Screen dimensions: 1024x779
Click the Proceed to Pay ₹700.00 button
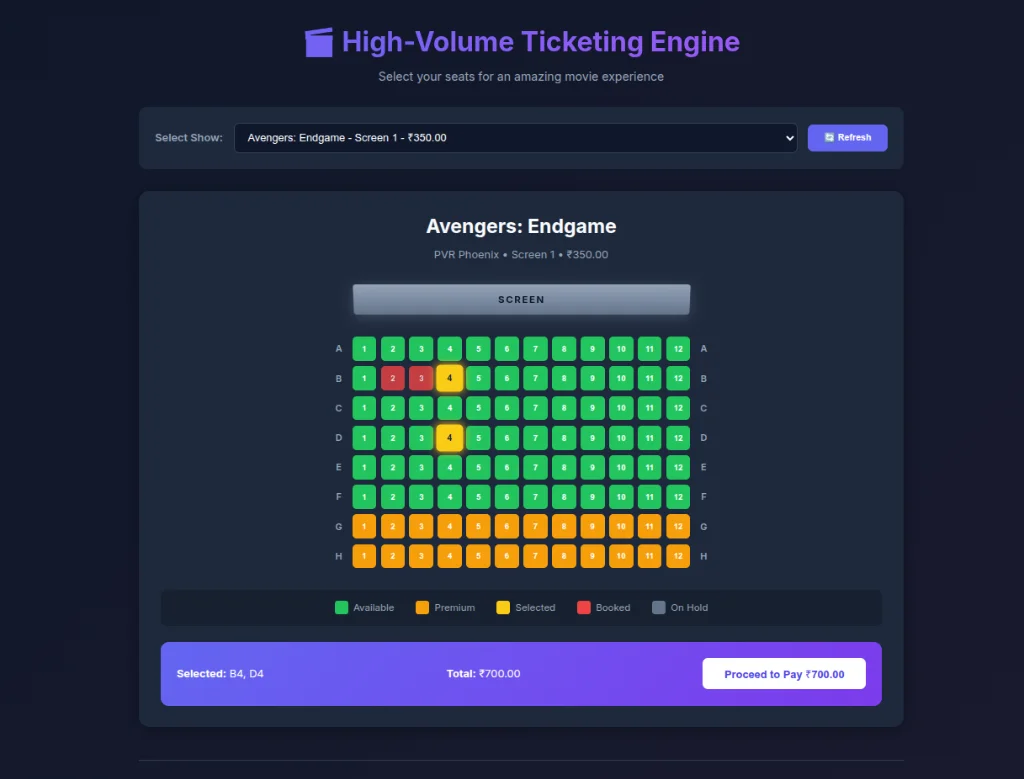(x=784, y=673)
